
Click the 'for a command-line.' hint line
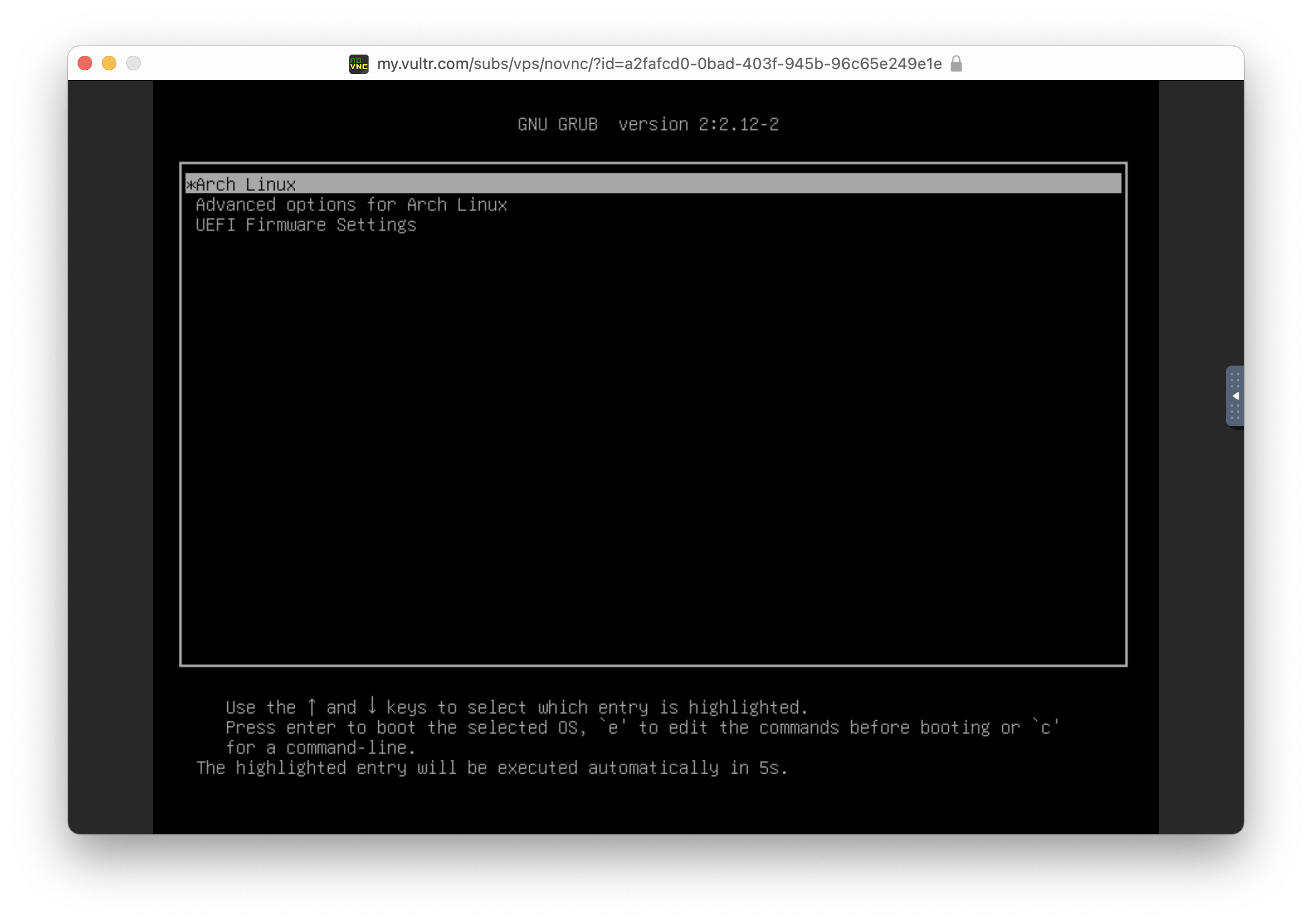point(321,748)
